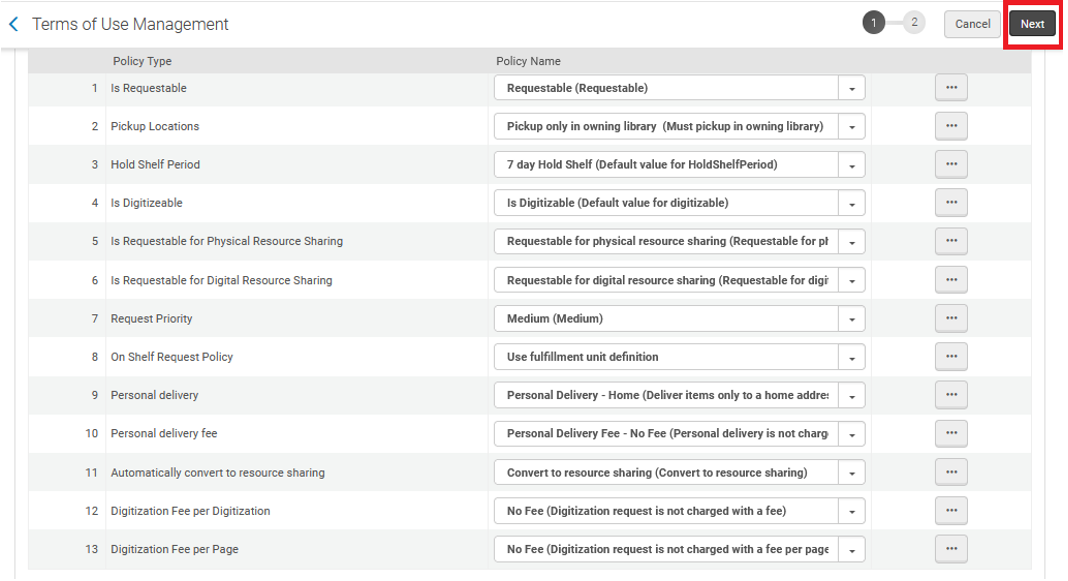
Task: Click ellipsis button for Personal delivery fee
Action: click(950, 433)
